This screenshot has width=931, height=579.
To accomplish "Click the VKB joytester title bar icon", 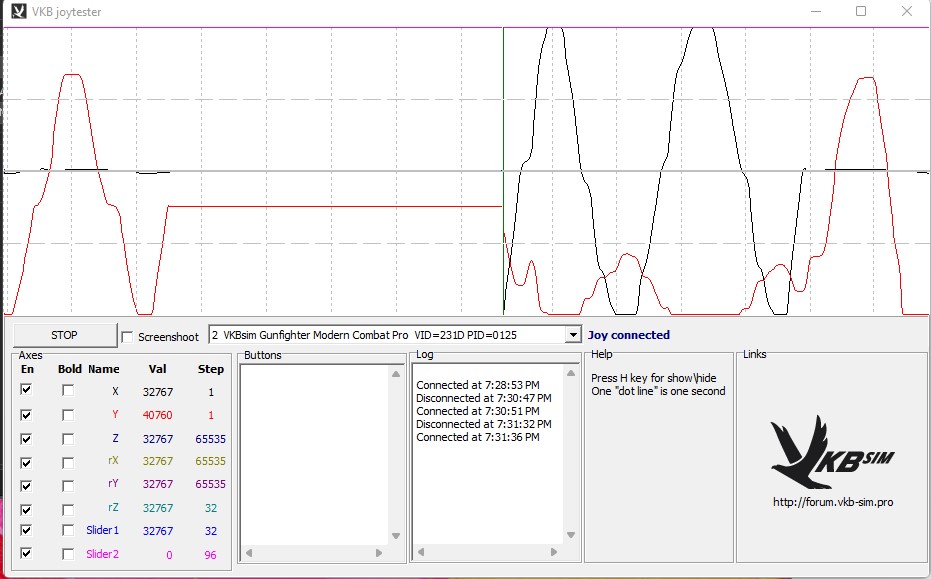I will click(x=18, y=12).
